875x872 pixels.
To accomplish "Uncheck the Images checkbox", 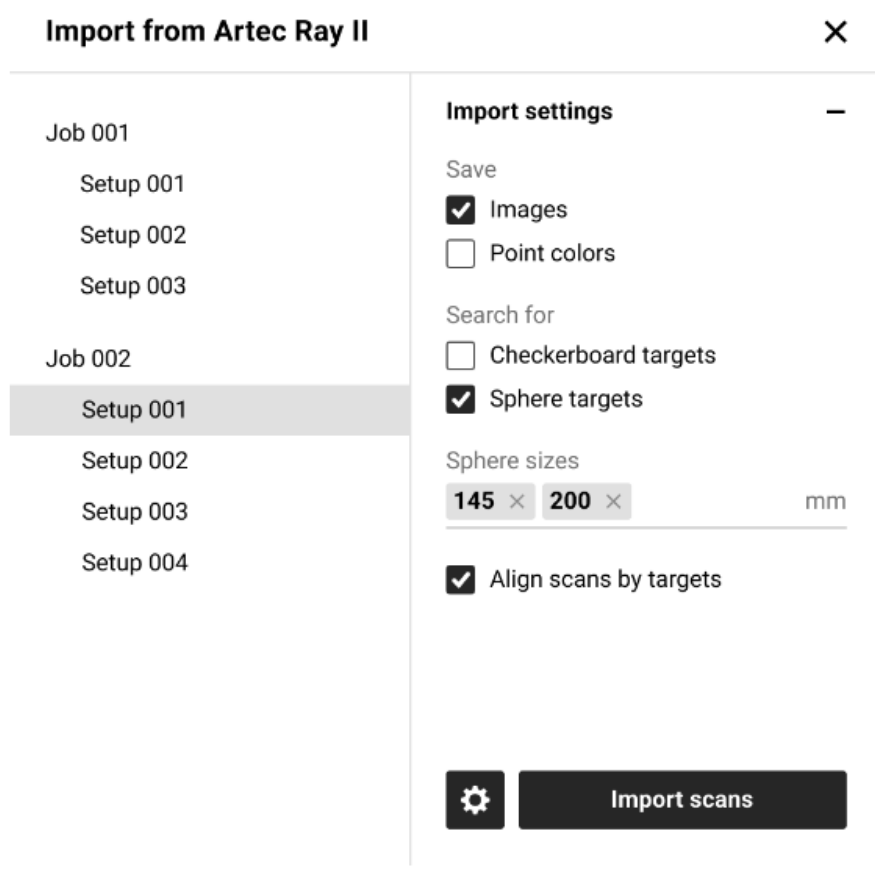I will [460, 210].
